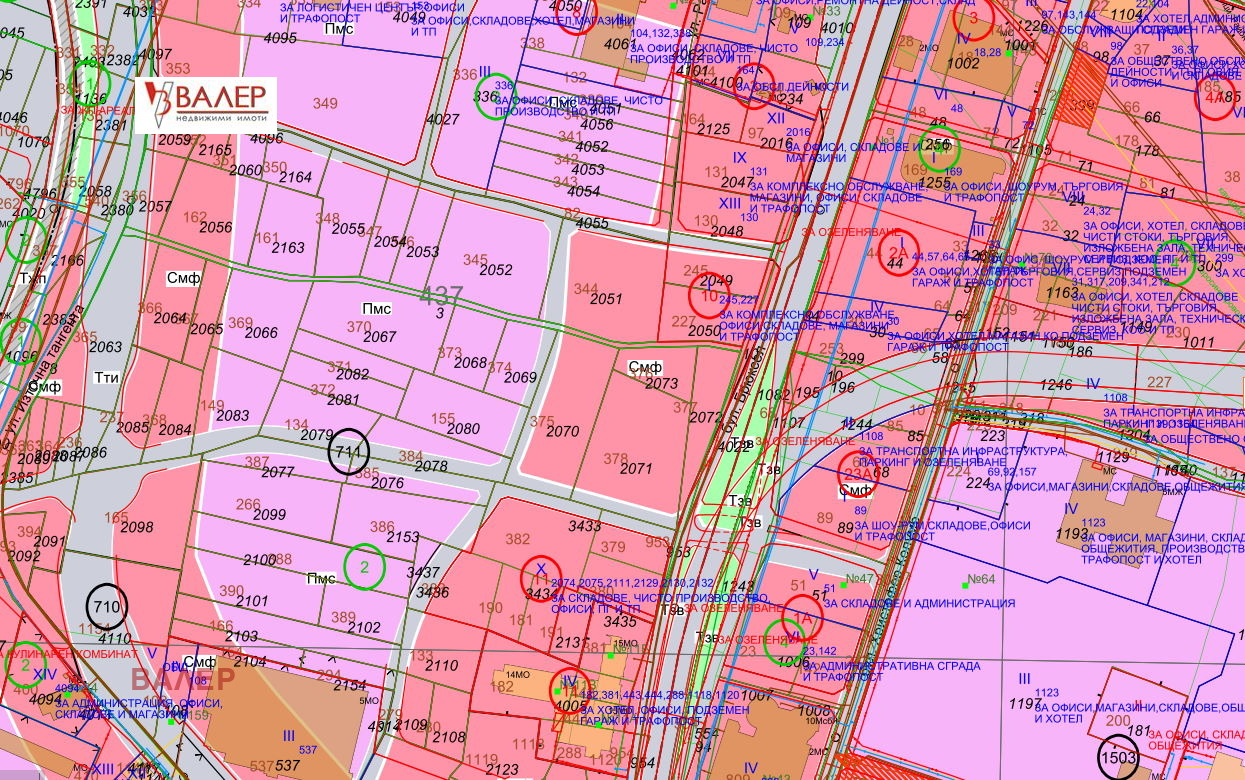This screenshot has width=1245, height=780.
Task: Click the green circle marker 255
Action: click(x=939, y=147)
